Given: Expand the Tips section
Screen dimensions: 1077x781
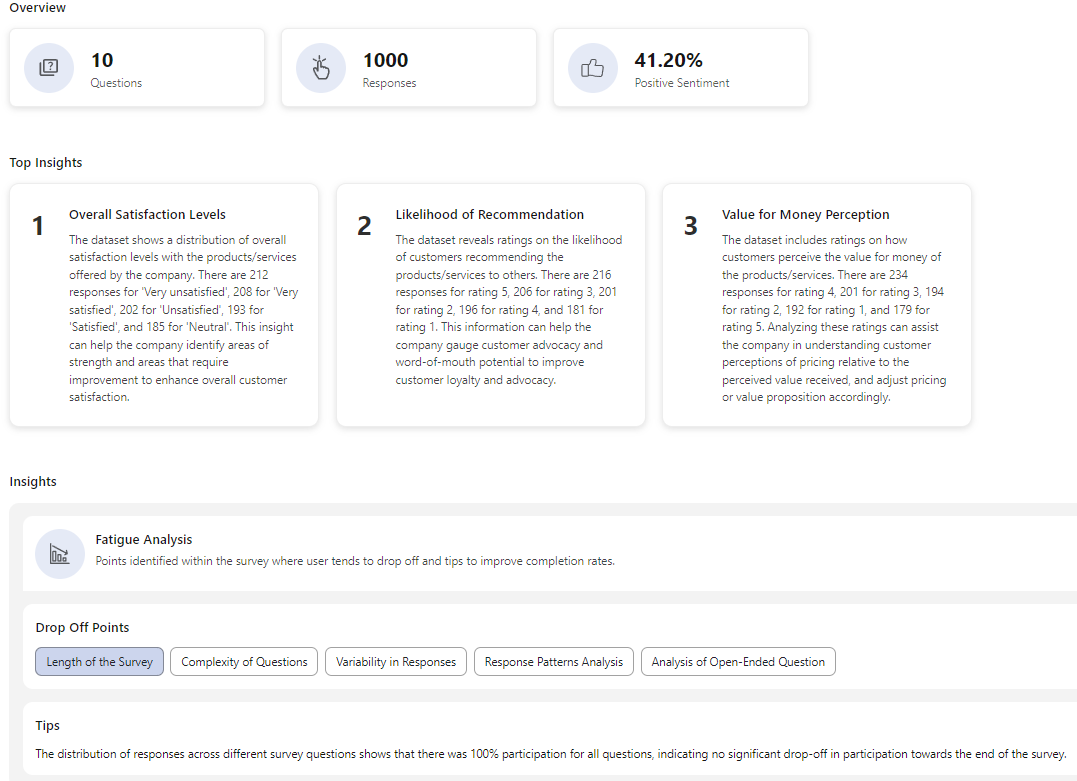Looking at the screenshot, I should coord(48,725).
